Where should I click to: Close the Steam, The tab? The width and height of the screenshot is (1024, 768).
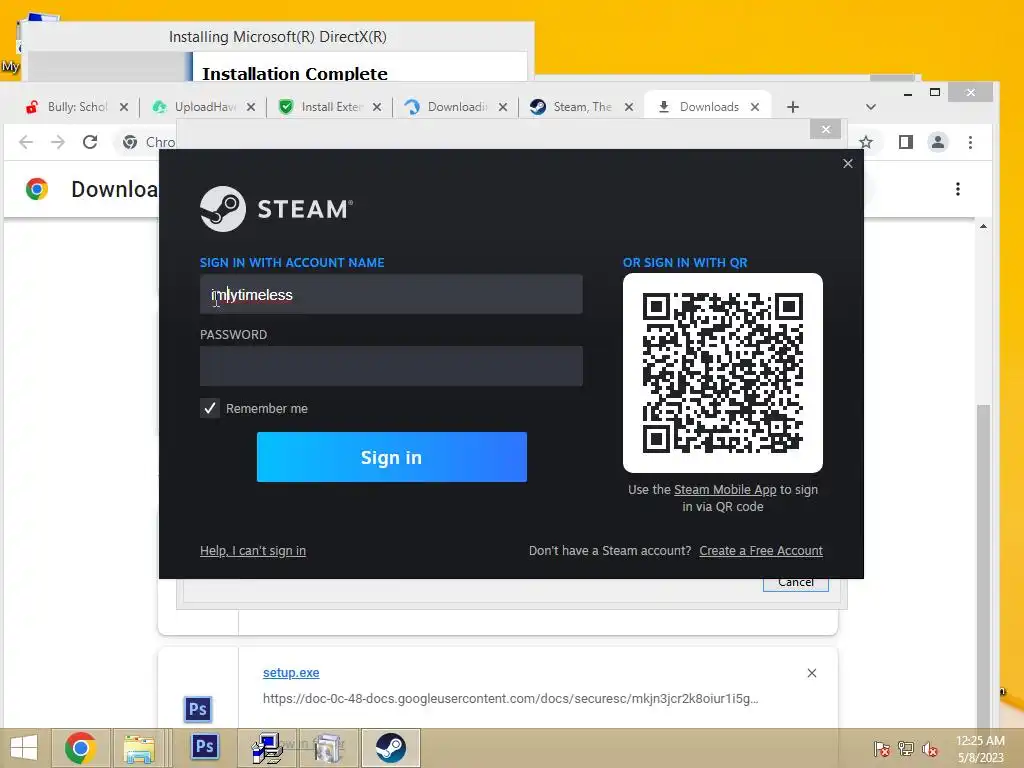click(629, 107)
